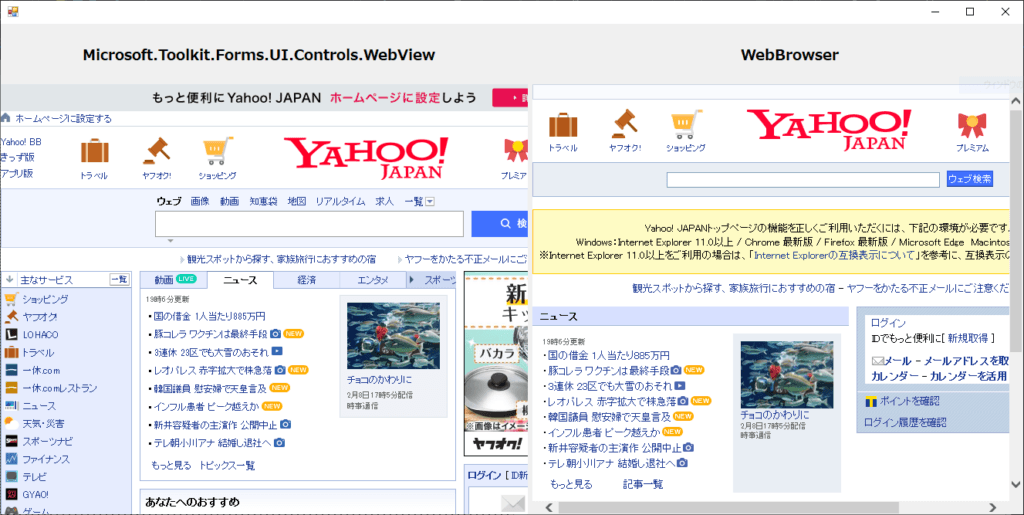Screen dimensions: 1024x515
Task: Click the 天気・災害 weather icon in sidebar
Action: click(x=11, y=423)
